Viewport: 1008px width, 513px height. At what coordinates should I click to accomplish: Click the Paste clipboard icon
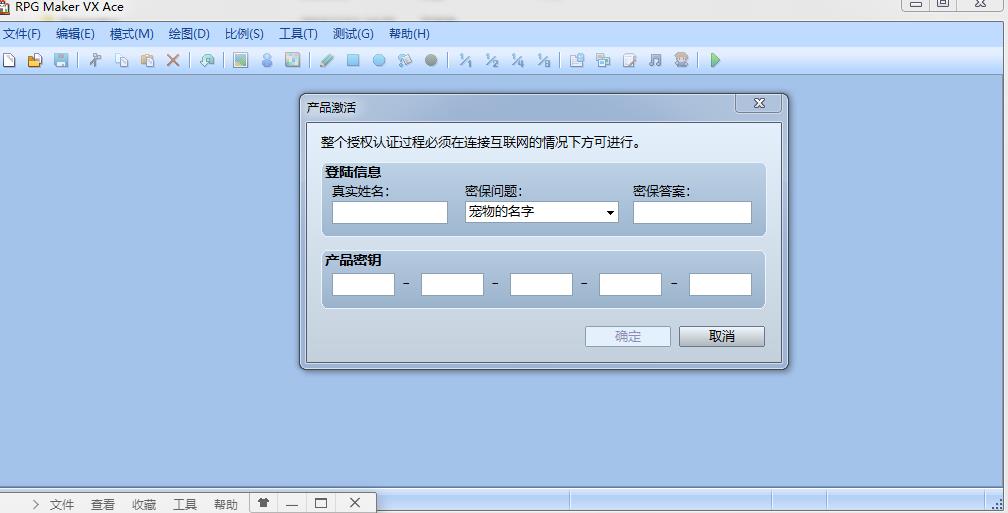click(x=147, y=60)
